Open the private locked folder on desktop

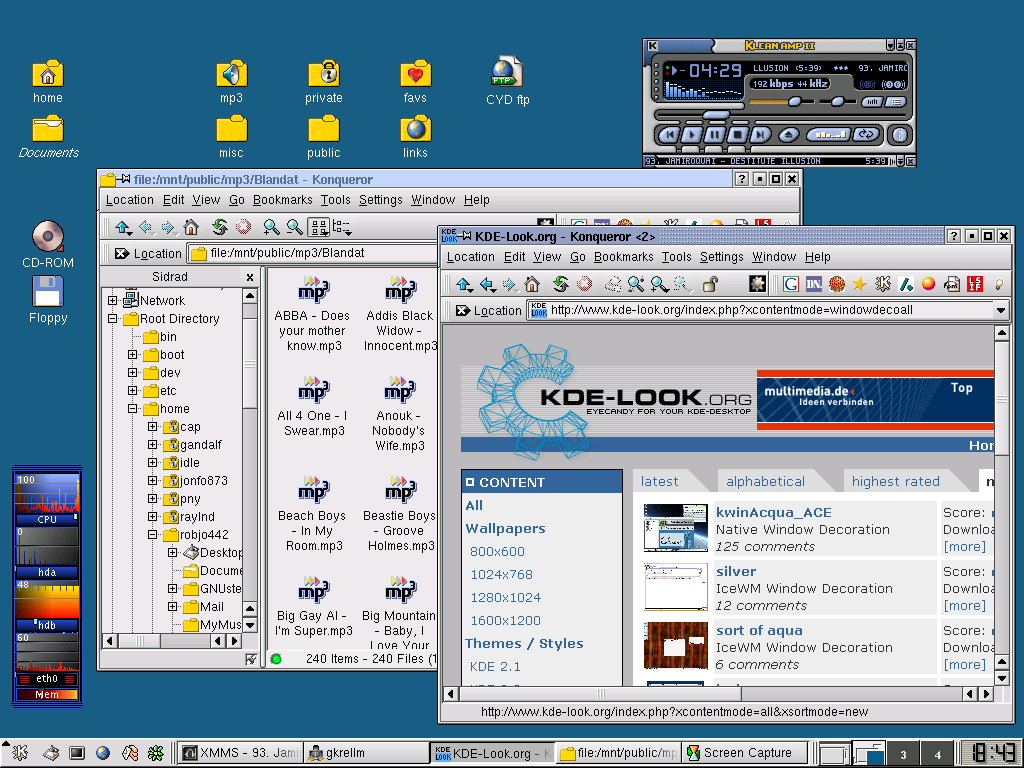[323, 82]
